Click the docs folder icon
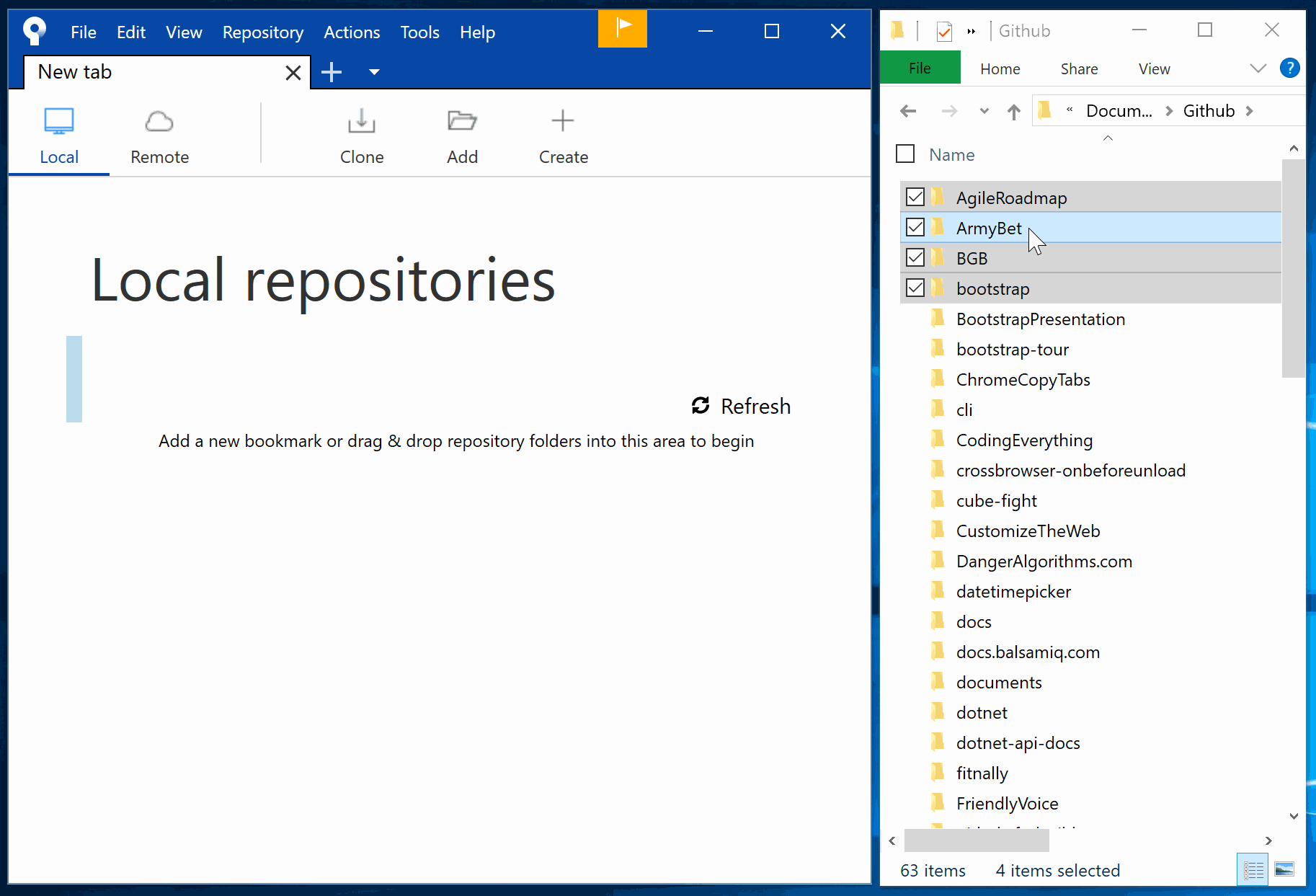The image size is (1316, 896). coord(938,621)
